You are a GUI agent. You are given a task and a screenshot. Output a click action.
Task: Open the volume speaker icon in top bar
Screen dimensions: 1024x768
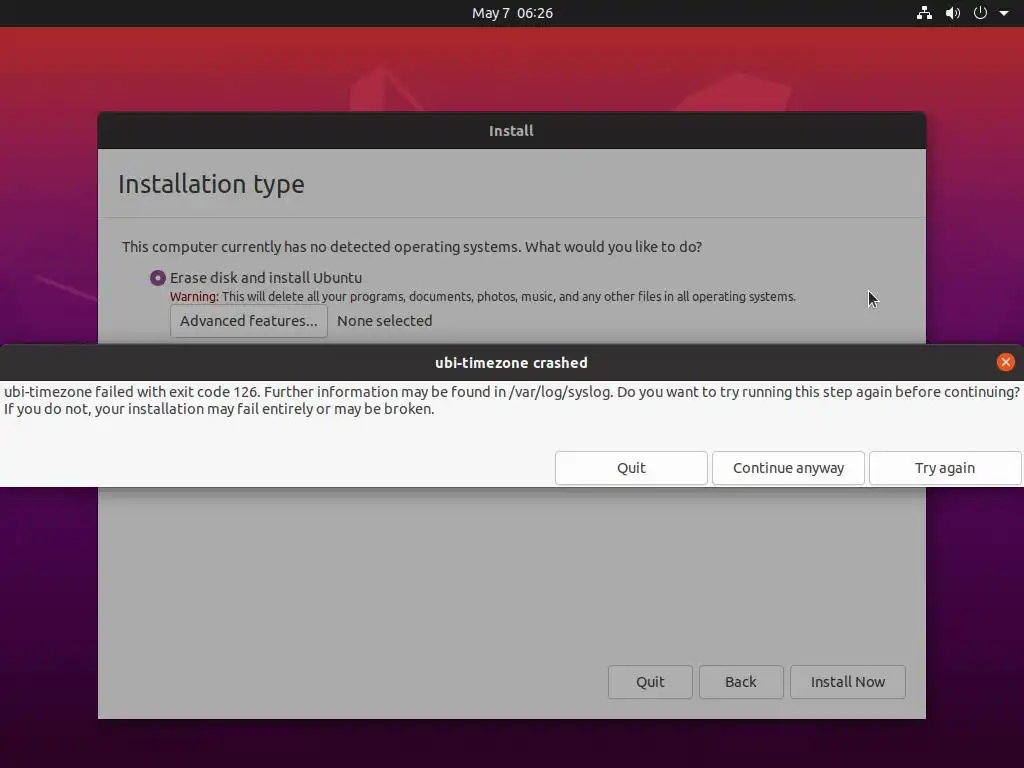tap(953, 13)
